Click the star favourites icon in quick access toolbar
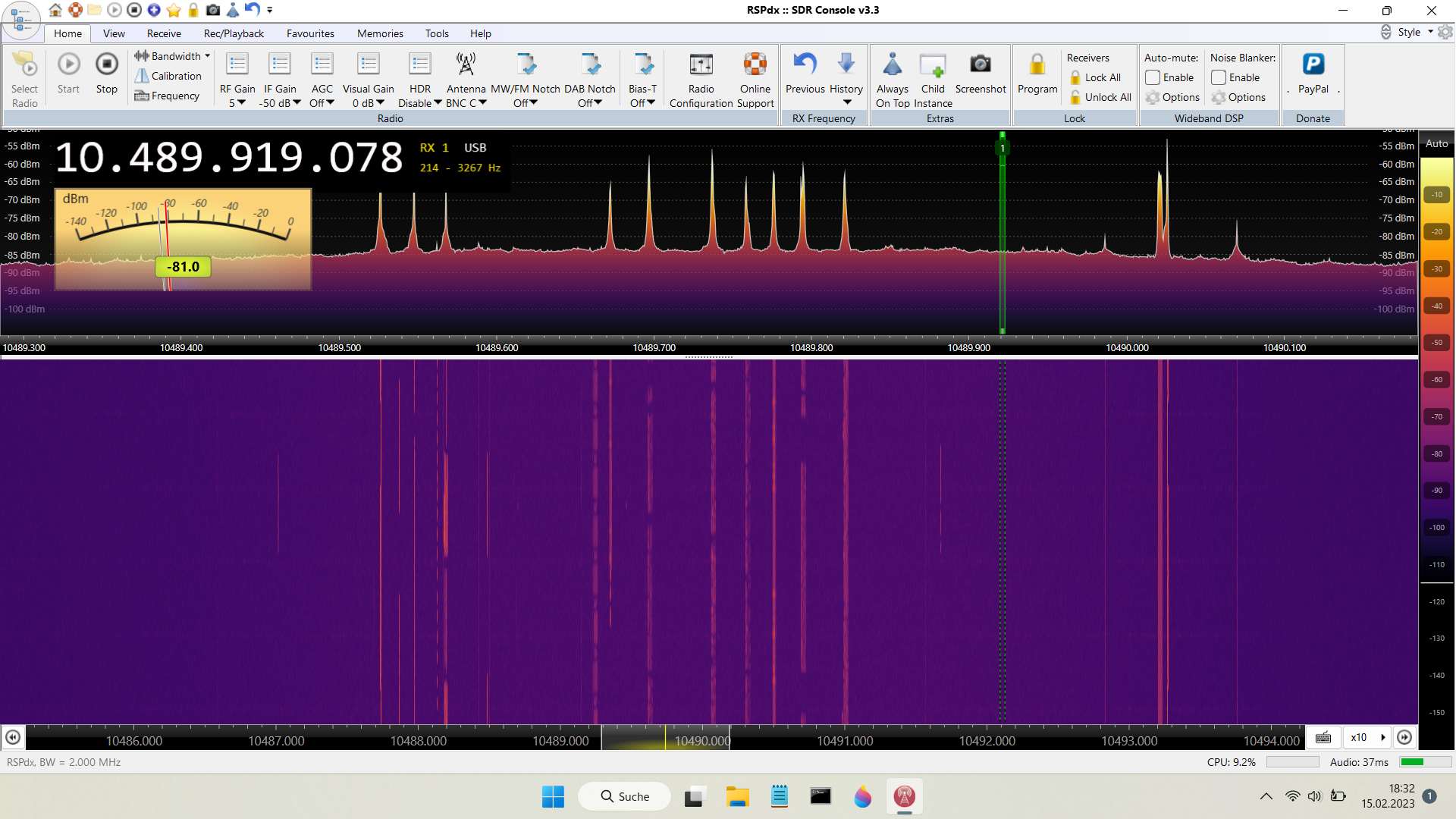1456x819 pixels. pyautogui.click(x=174, y=10)
